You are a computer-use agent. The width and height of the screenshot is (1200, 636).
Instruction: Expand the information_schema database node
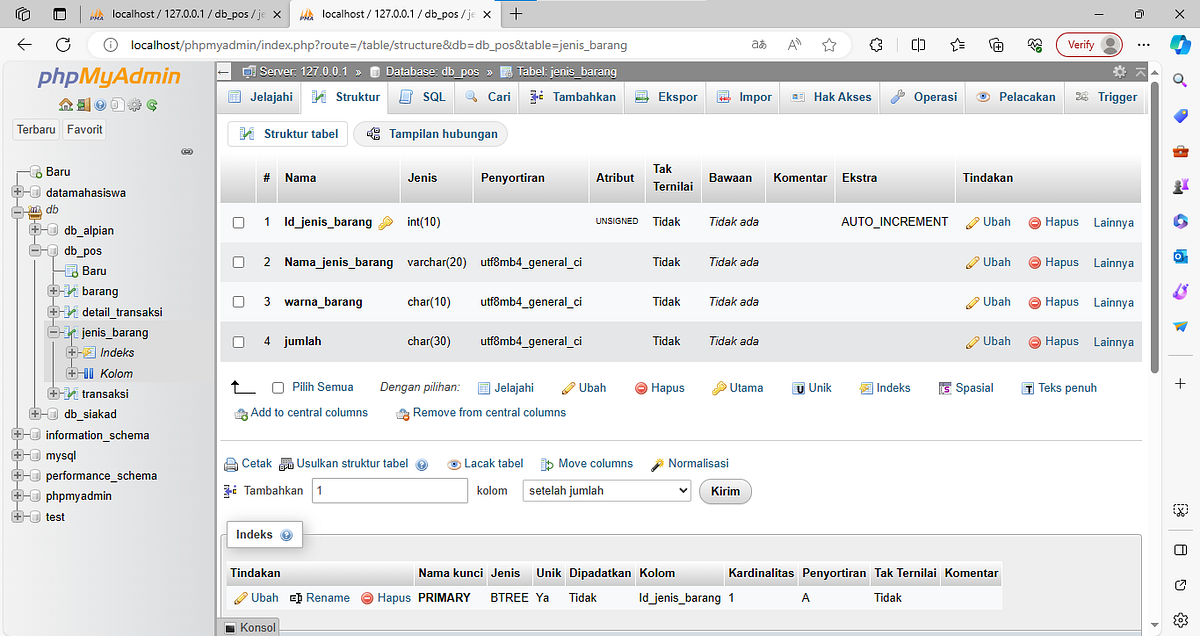(17, 435)
